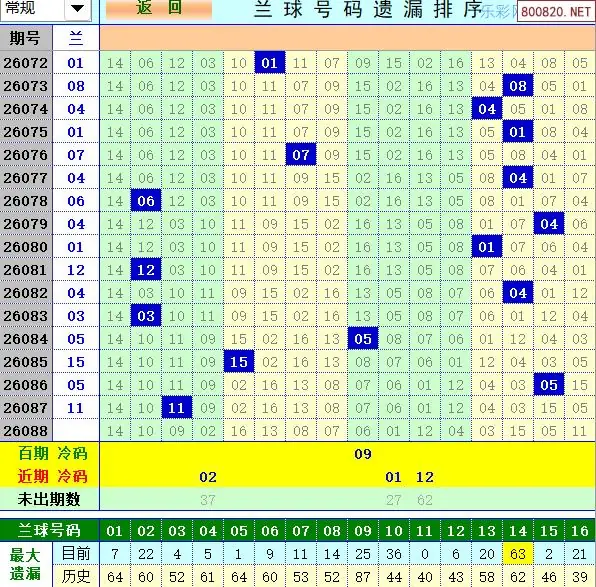596x587 pixels.
Task: Click highlighted 12 cell in row 26081
Action: coord(146,270)
